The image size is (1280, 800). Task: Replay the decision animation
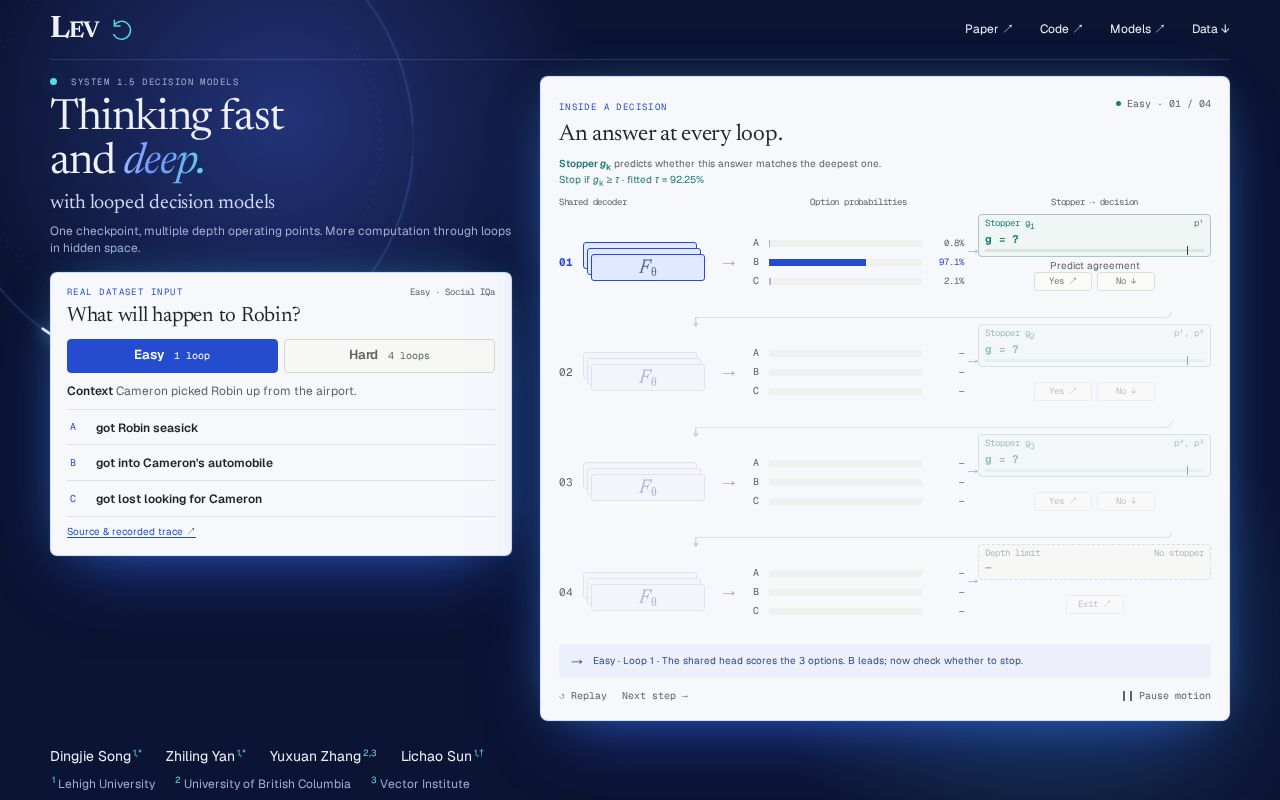click(583, 696)
